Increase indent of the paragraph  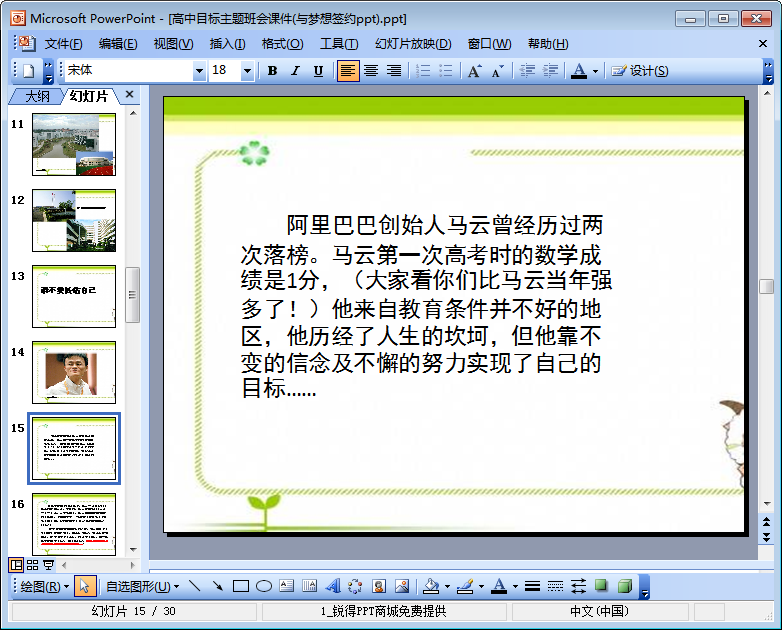(550, 71)
